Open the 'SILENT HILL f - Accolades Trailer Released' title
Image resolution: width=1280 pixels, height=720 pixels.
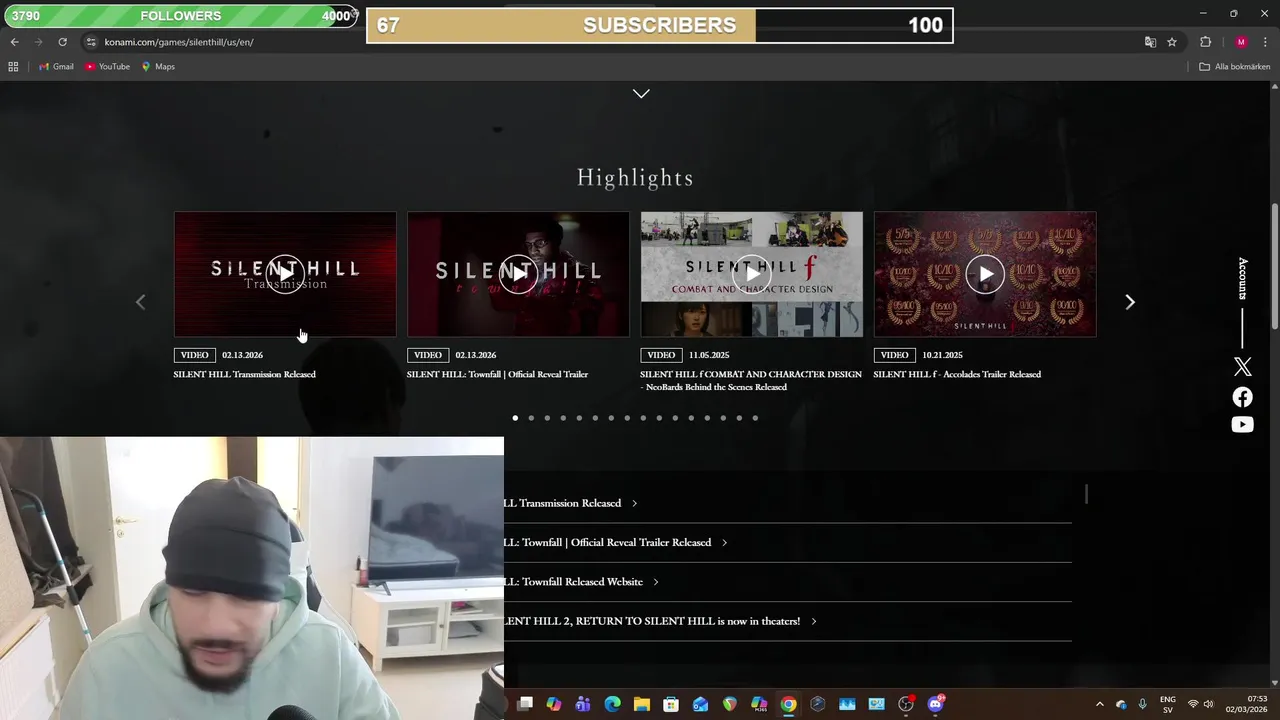[957, 374]
